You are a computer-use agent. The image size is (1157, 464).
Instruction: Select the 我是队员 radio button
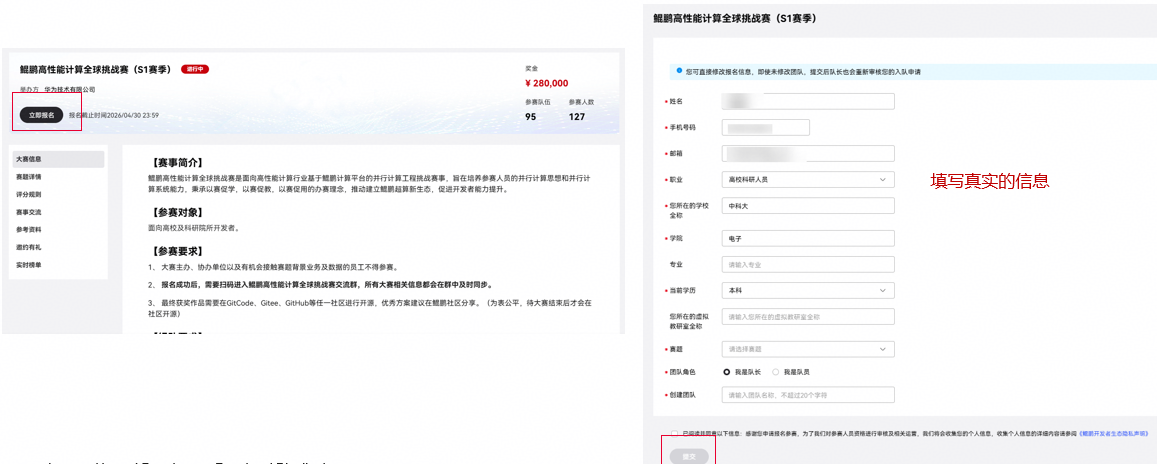(x=776, y=372)
